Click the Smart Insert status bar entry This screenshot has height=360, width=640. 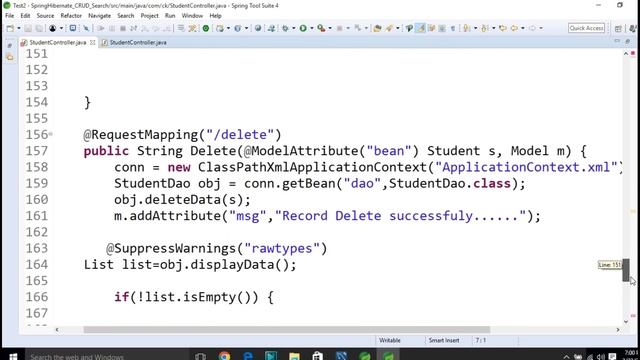pyautogui.click(x=444, y=340)
